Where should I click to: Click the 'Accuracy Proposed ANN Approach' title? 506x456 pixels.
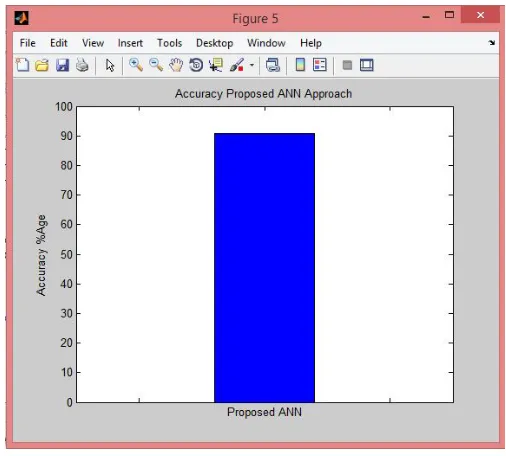[263, 94]
